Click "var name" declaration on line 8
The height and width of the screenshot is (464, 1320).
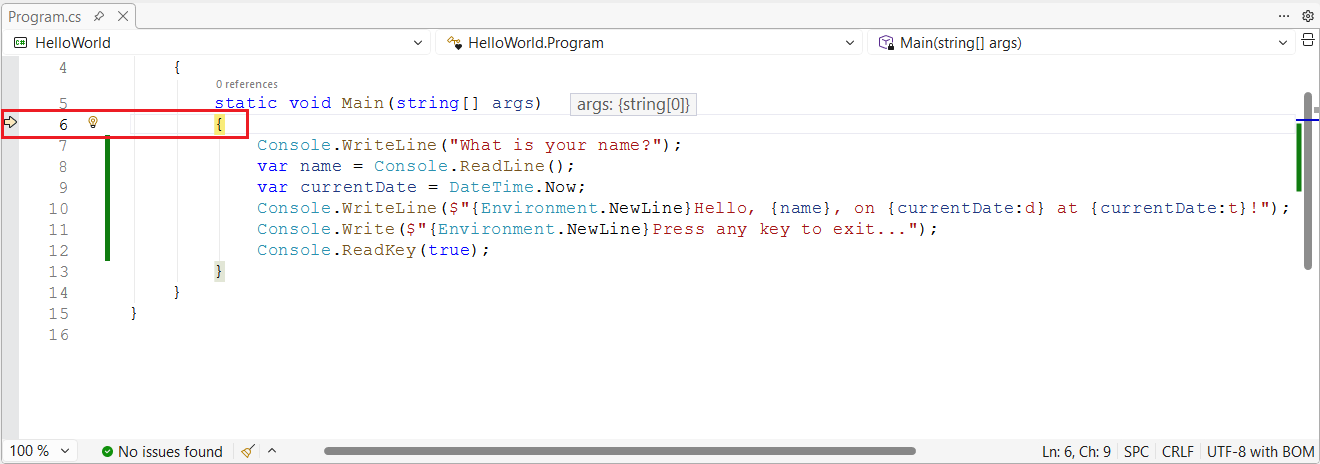point(299,166)
